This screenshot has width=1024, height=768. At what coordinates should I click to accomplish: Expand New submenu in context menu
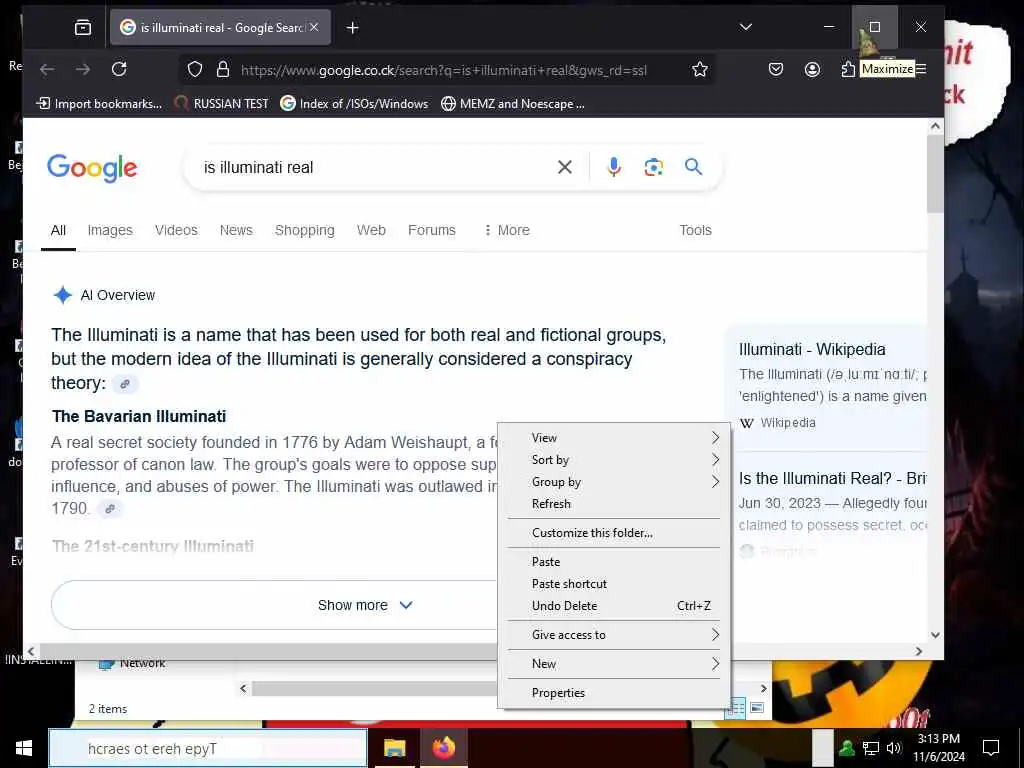coord(614,664)
